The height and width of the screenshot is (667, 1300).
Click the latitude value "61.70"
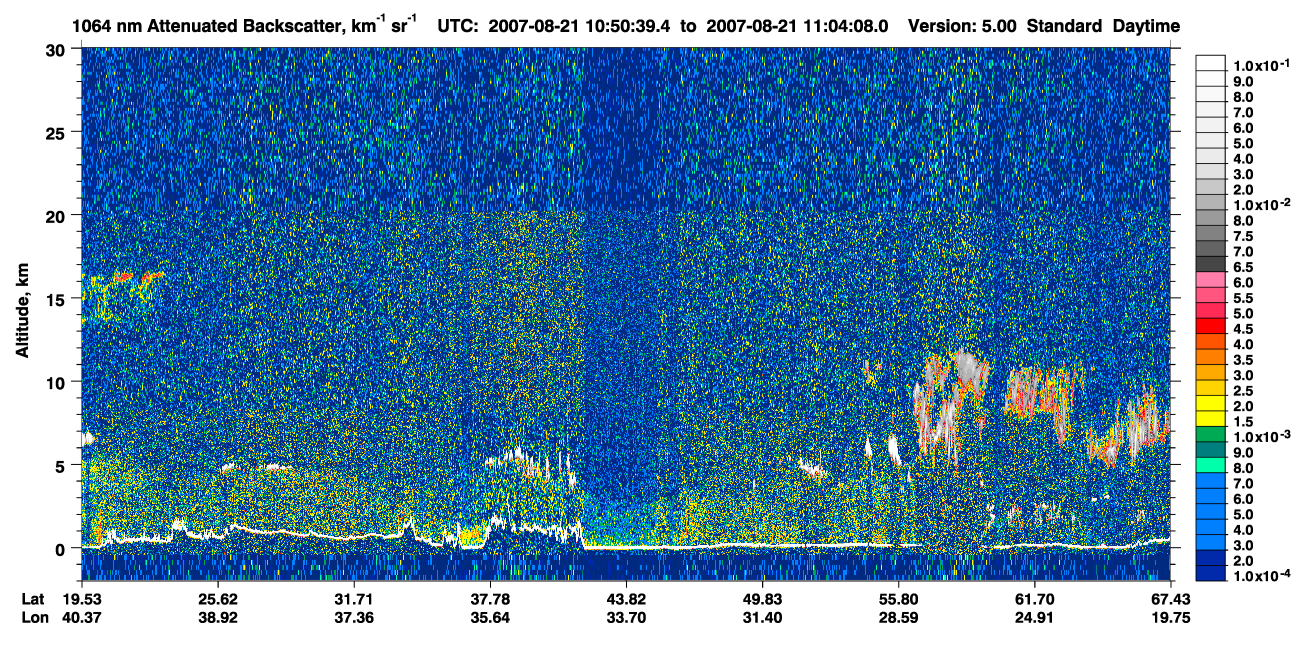tap(1034, 599)
